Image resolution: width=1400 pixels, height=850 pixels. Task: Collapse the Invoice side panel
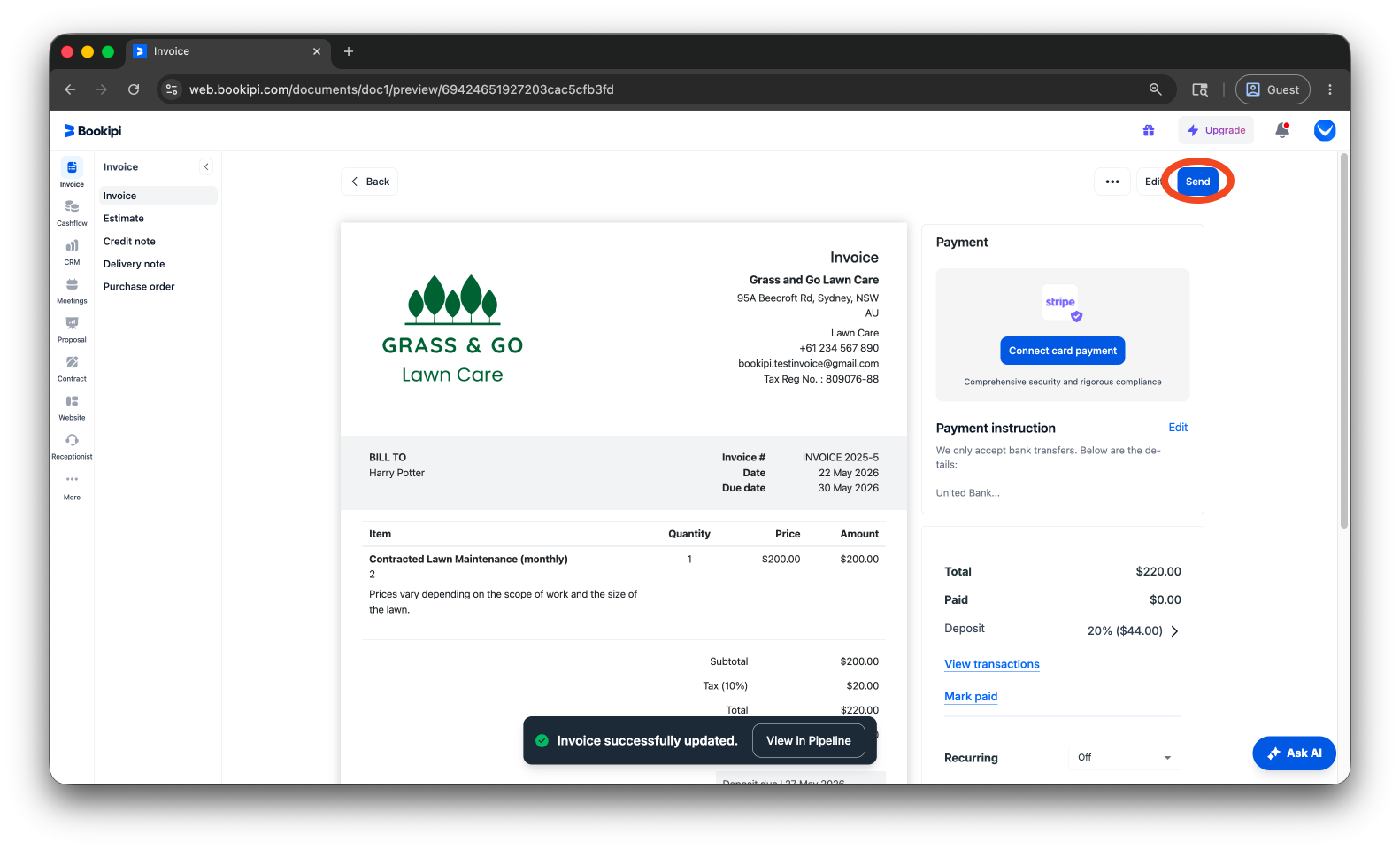pyautogui.click(x=206, y=166)
